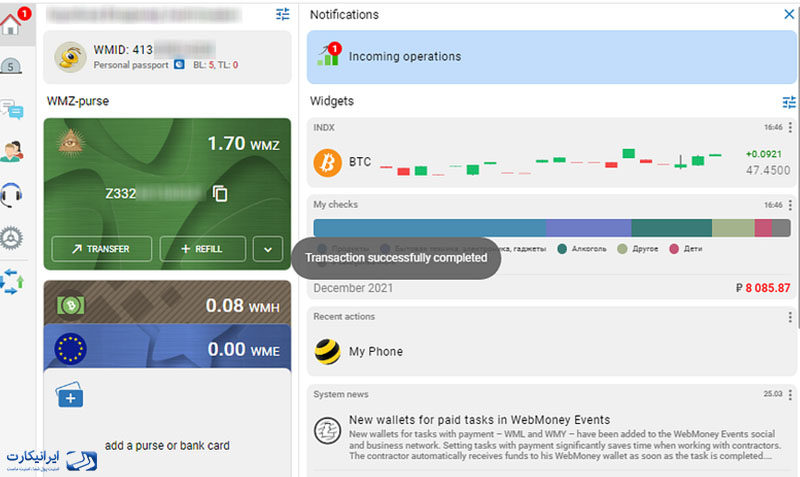Click the orange BTC coin icon
This screenshot has width=800, height=477.
pyautogui.click(x=328, y=163)
